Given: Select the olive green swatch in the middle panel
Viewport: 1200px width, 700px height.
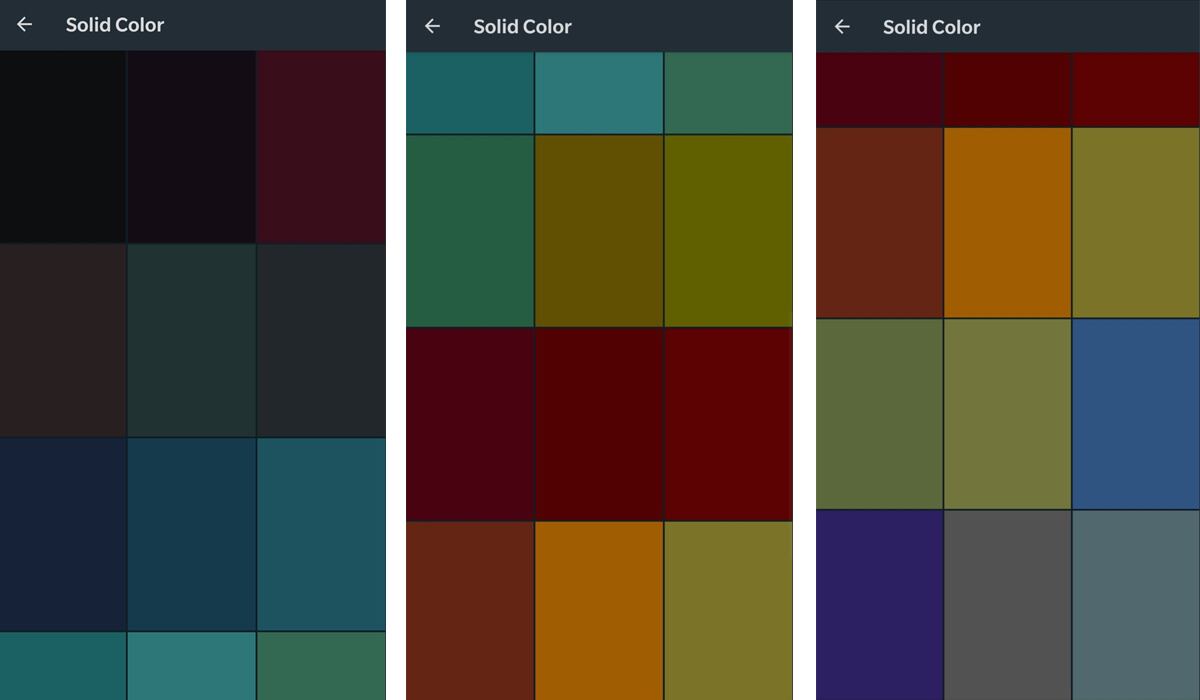Looking at the screenshot, I should 727,229.
